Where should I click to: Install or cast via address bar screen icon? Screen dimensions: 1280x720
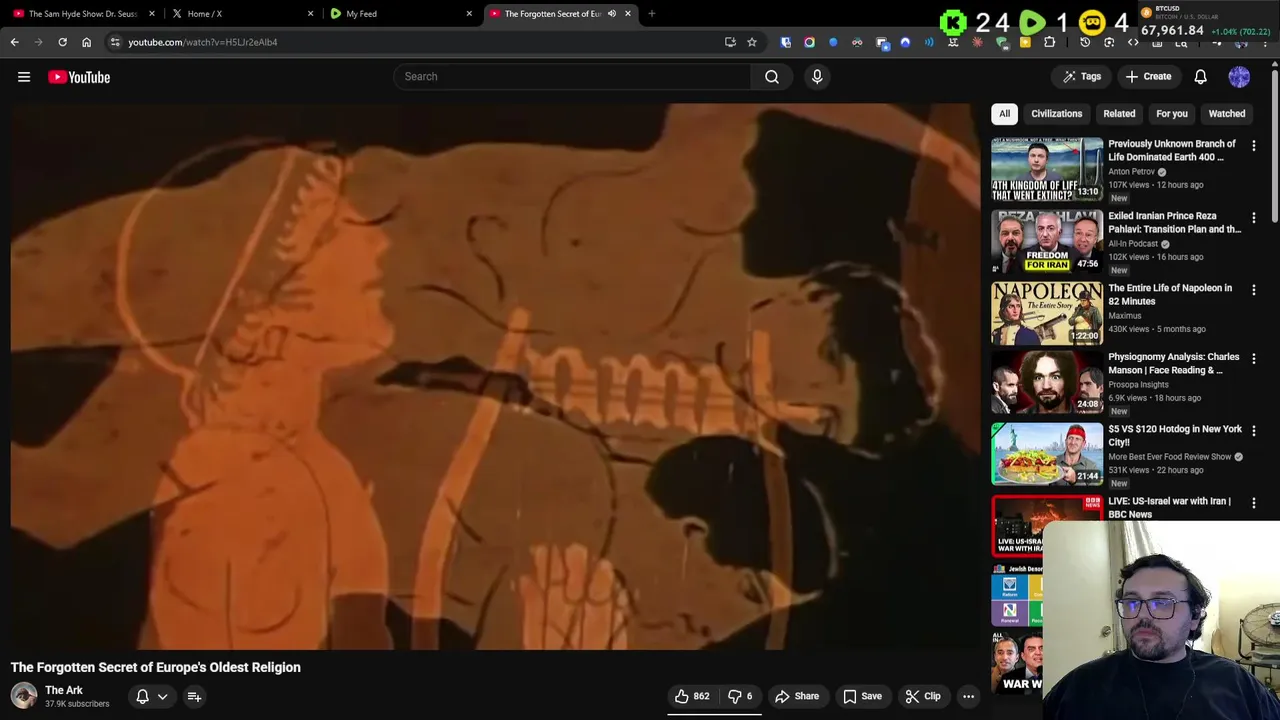tap(730, 42)
